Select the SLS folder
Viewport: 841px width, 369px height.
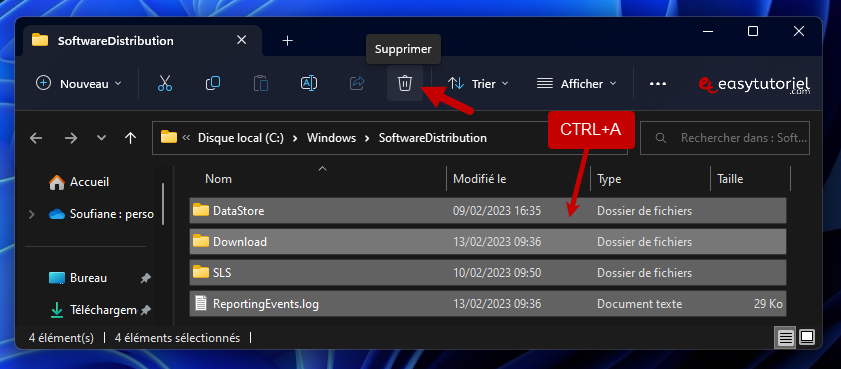(488, 273)
